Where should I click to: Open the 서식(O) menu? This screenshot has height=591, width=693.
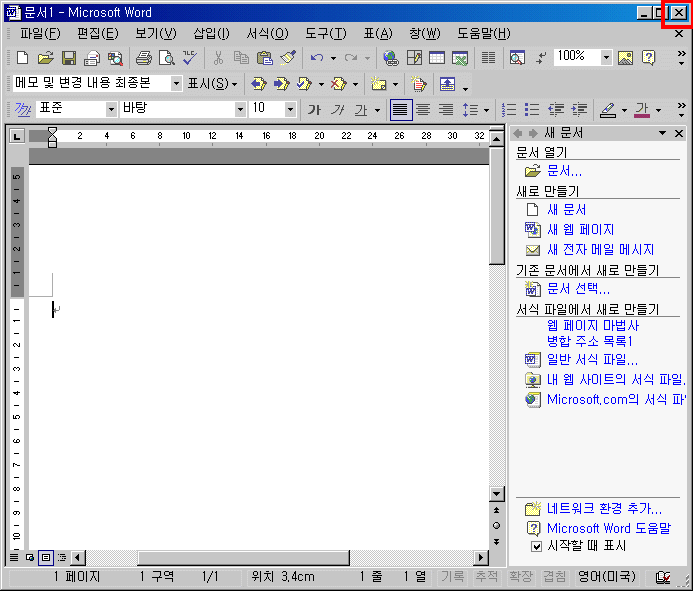267,34
